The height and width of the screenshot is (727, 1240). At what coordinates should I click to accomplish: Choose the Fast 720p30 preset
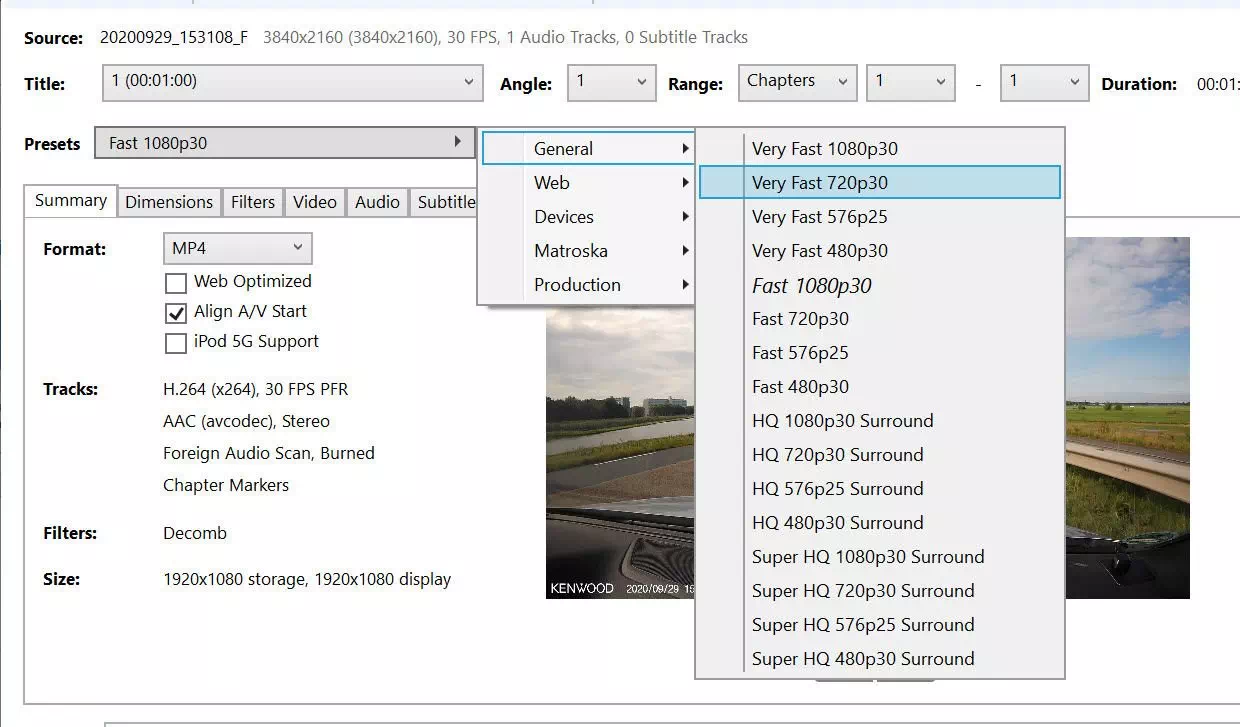(880, 319)
